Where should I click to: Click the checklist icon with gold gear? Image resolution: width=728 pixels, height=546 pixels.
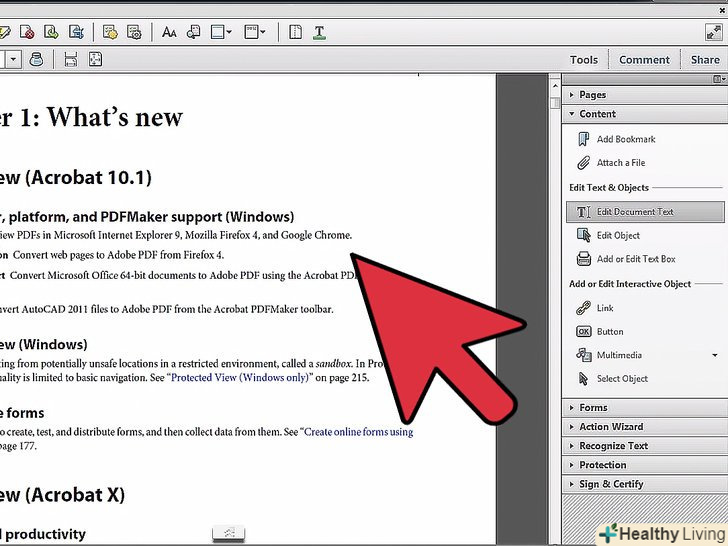coord(110,32)
